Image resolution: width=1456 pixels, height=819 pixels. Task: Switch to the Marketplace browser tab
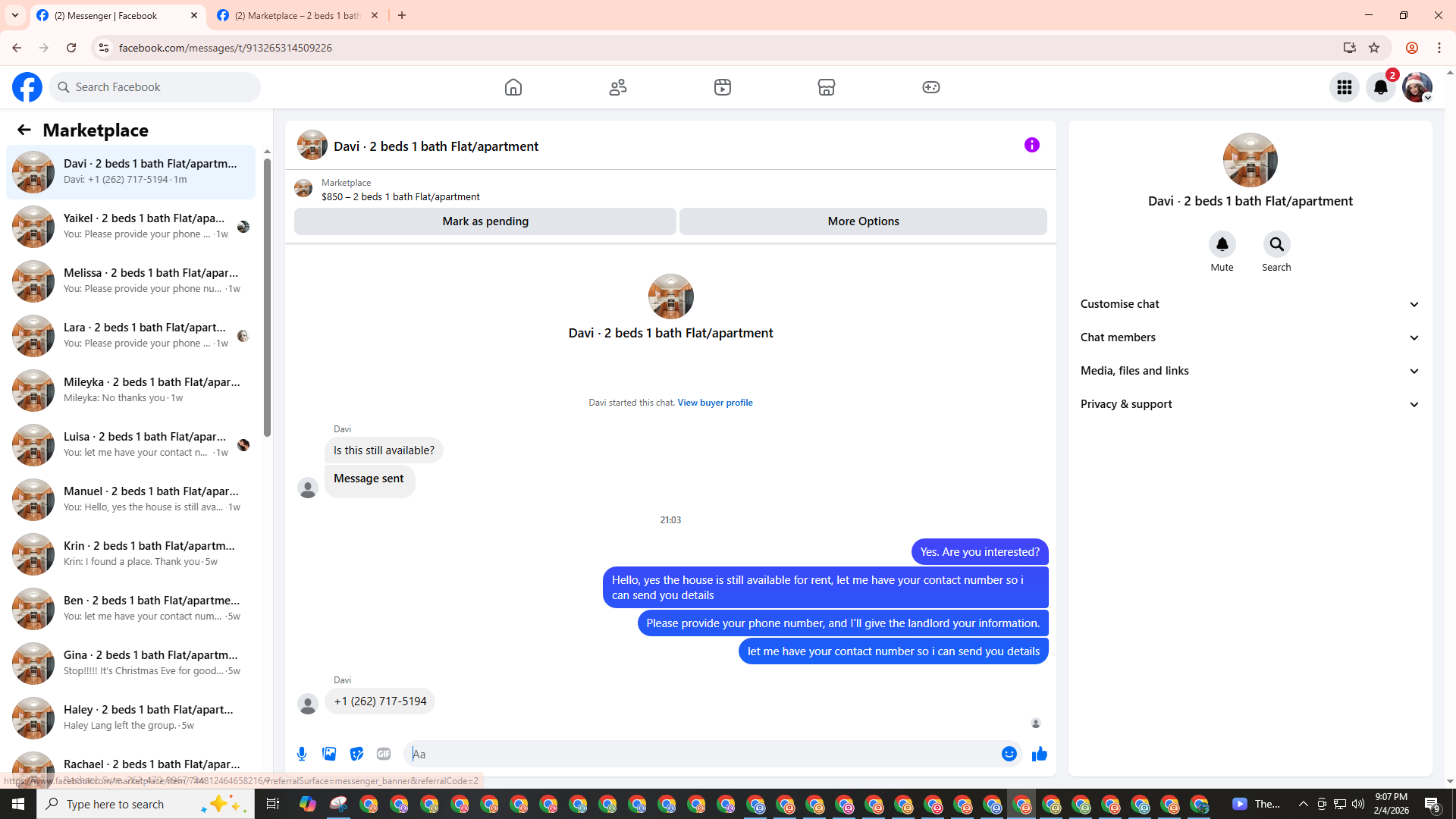pos(297,15)
